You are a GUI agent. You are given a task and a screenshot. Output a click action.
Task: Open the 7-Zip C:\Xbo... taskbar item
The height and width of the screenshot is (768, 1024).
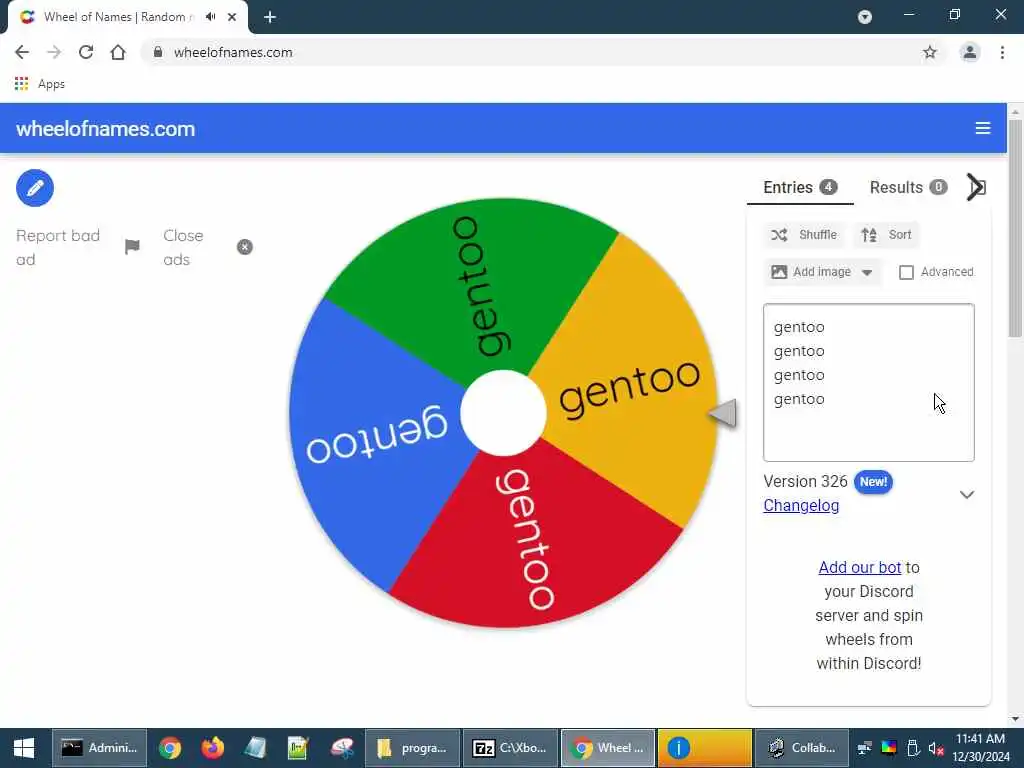click(x=510, y=748)
